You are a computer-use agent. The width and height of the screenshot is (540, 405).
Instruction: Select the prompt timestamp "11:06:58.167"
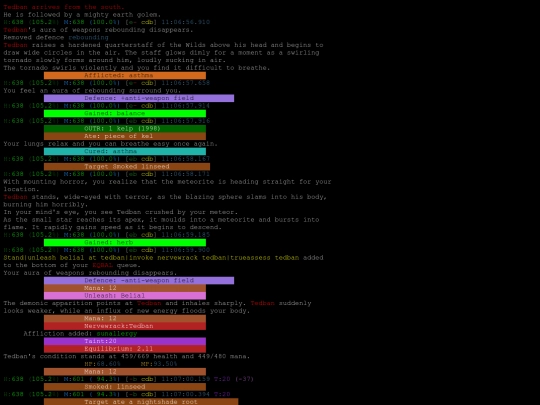point(185,159)
